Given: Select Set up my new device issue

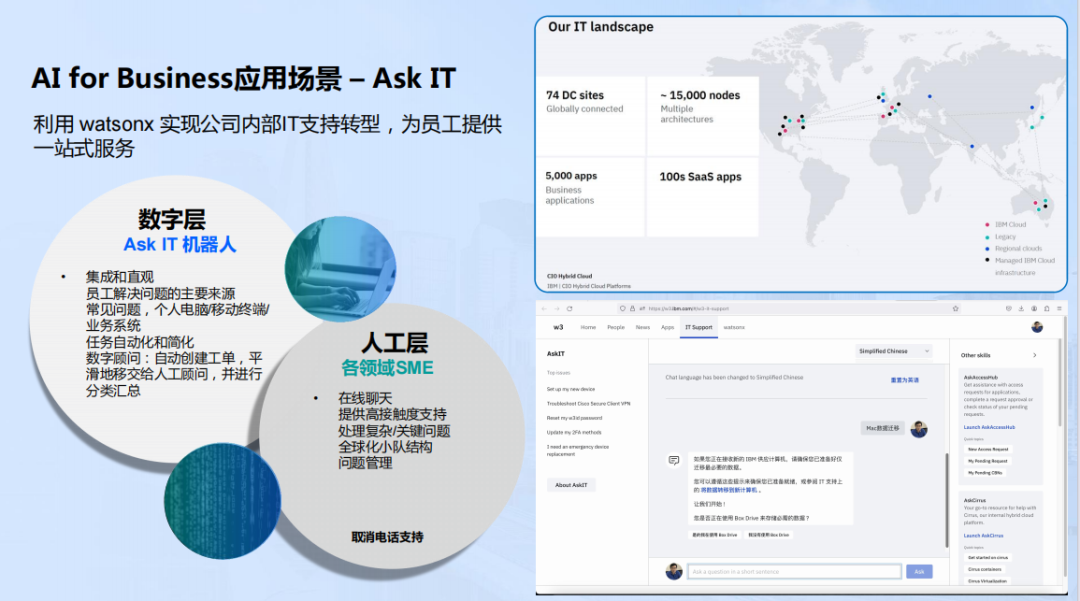Looking at the screenshot, I should [x=570, y=389].
